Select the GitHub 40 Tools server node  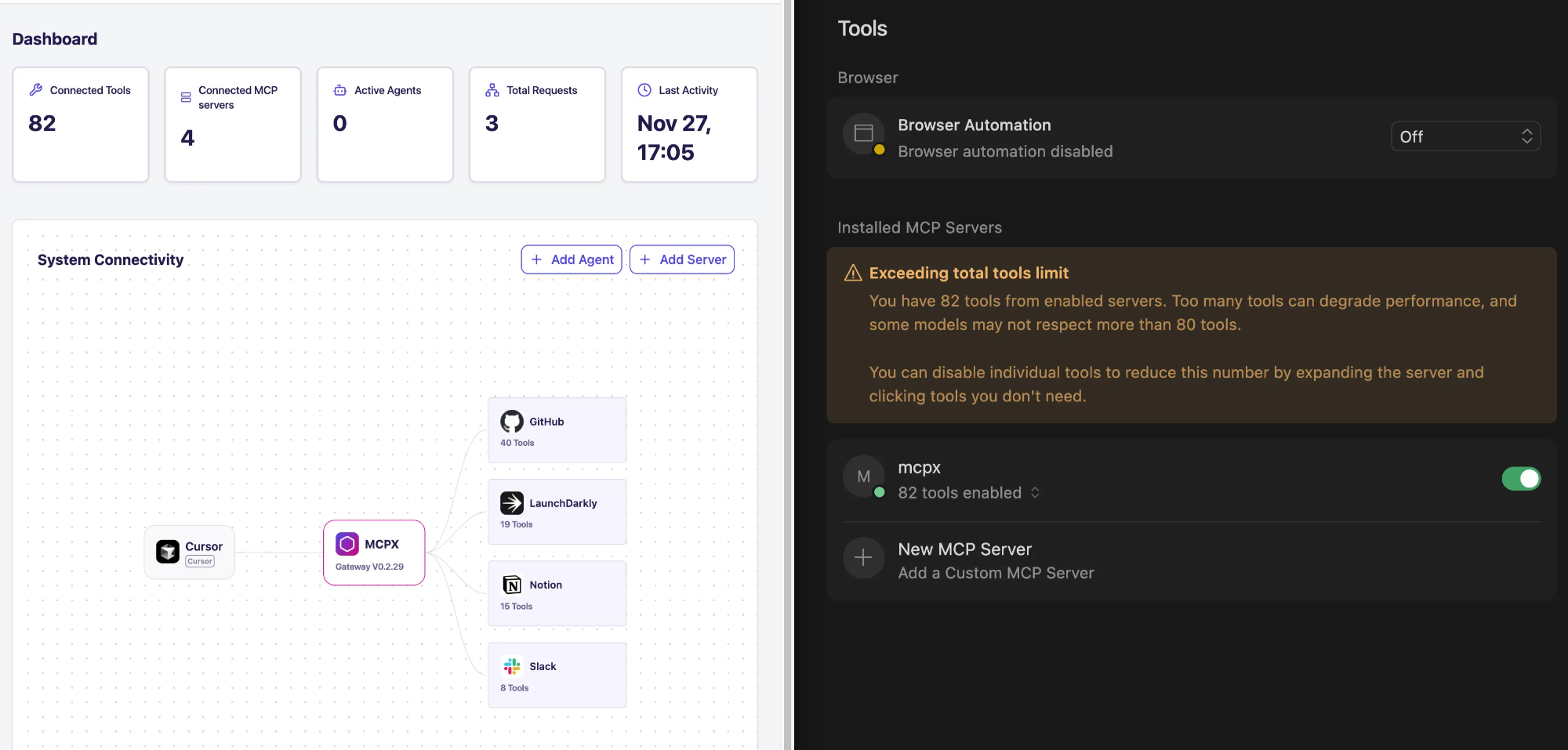[557, 430]
